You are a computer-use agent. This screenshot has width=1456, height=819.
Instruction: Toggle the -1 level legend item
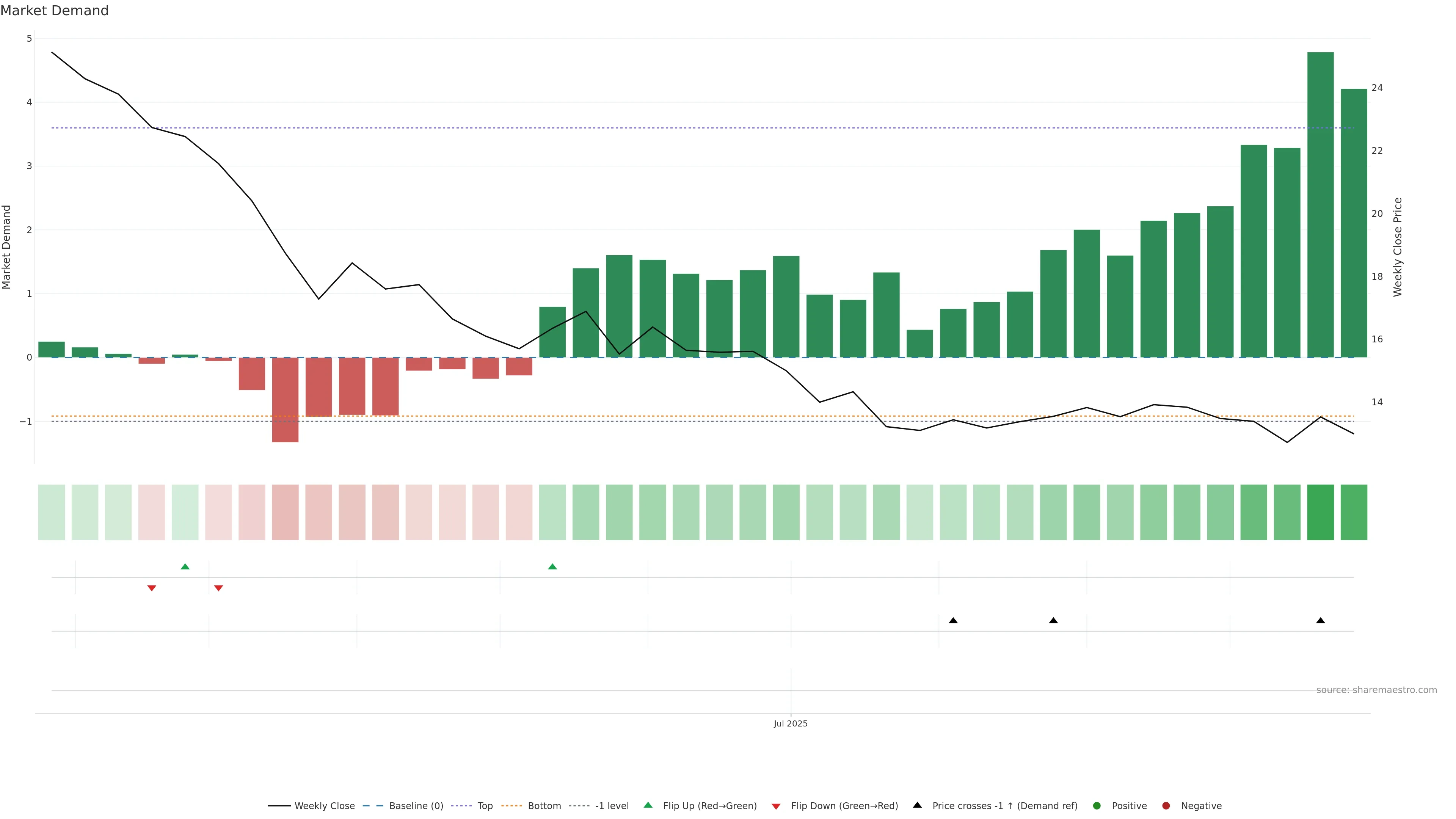612,806
